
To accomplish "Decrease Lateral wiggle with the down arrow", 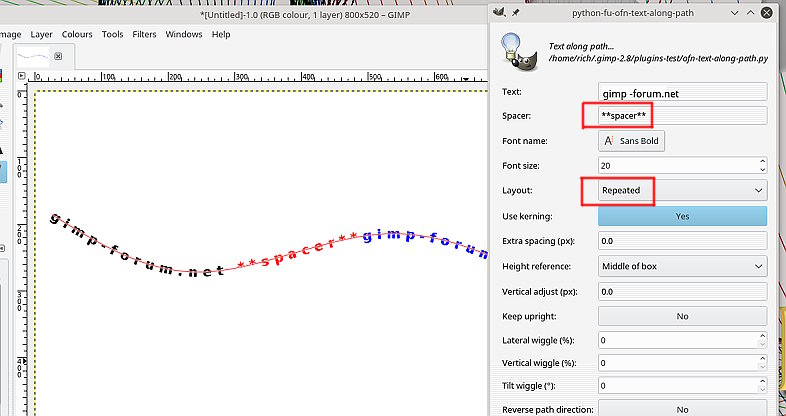I will [762, 344].
